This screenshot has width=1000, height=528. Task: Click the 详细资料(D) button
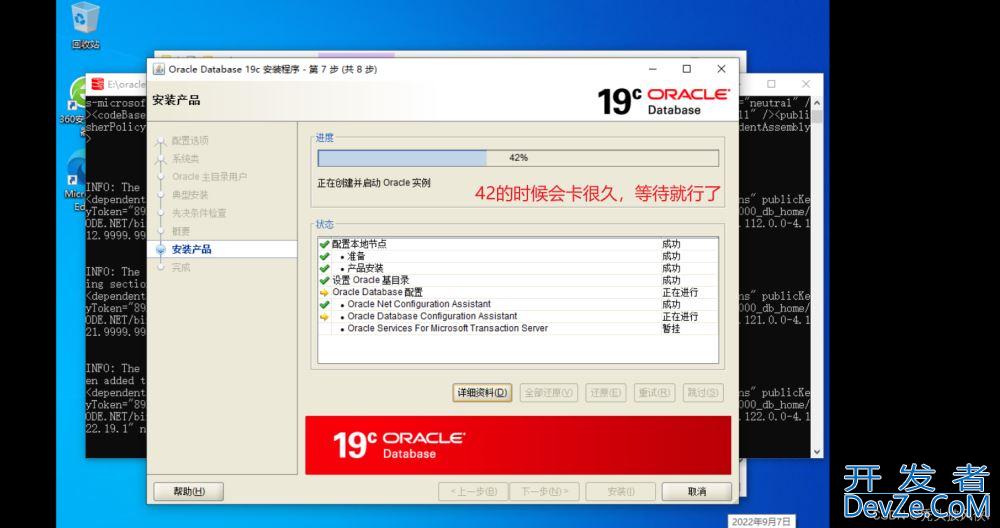[x=482, y=393]
